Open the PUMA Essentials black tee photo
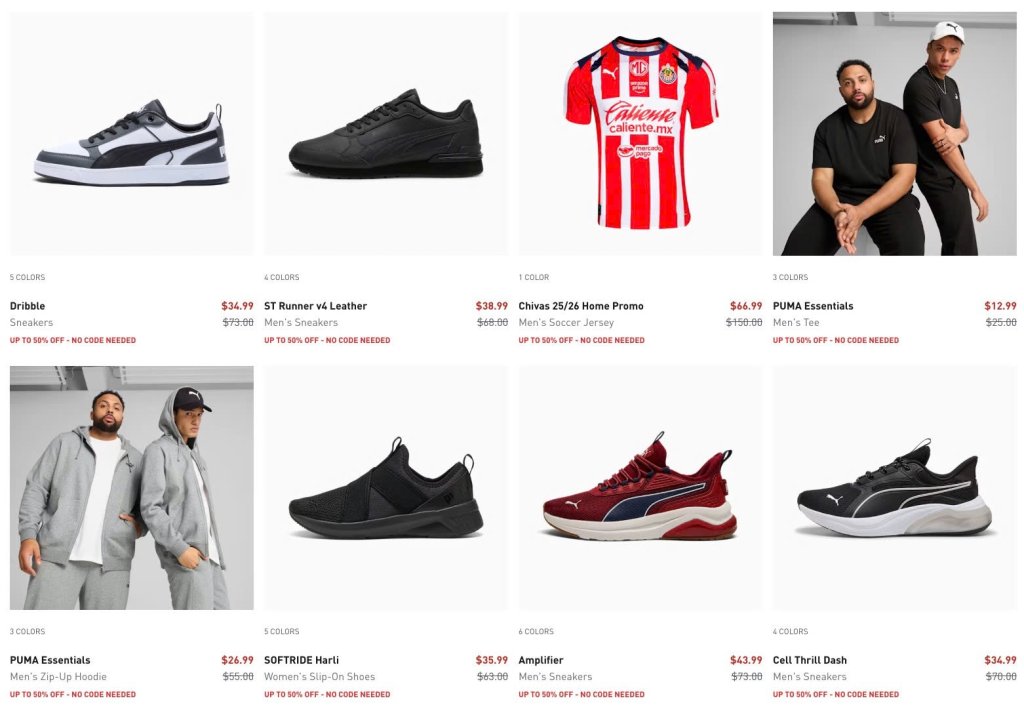Screen dimensions: 1024x707 coord(895,134)
